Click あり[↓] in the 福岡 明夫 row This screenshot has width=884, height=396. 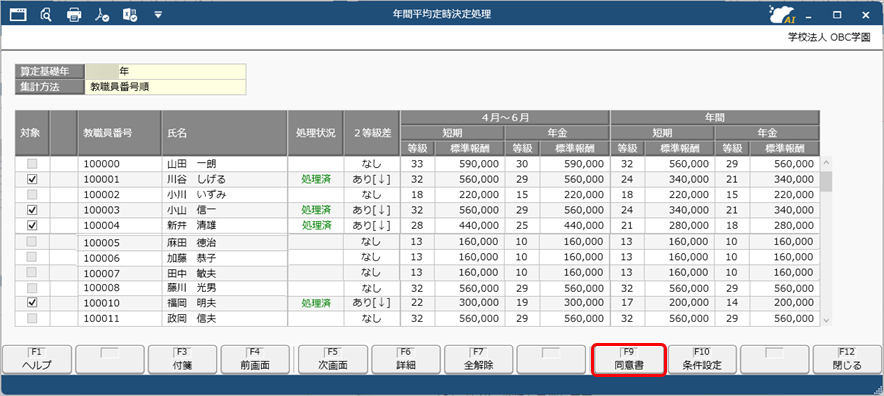[x=372, y=303]
